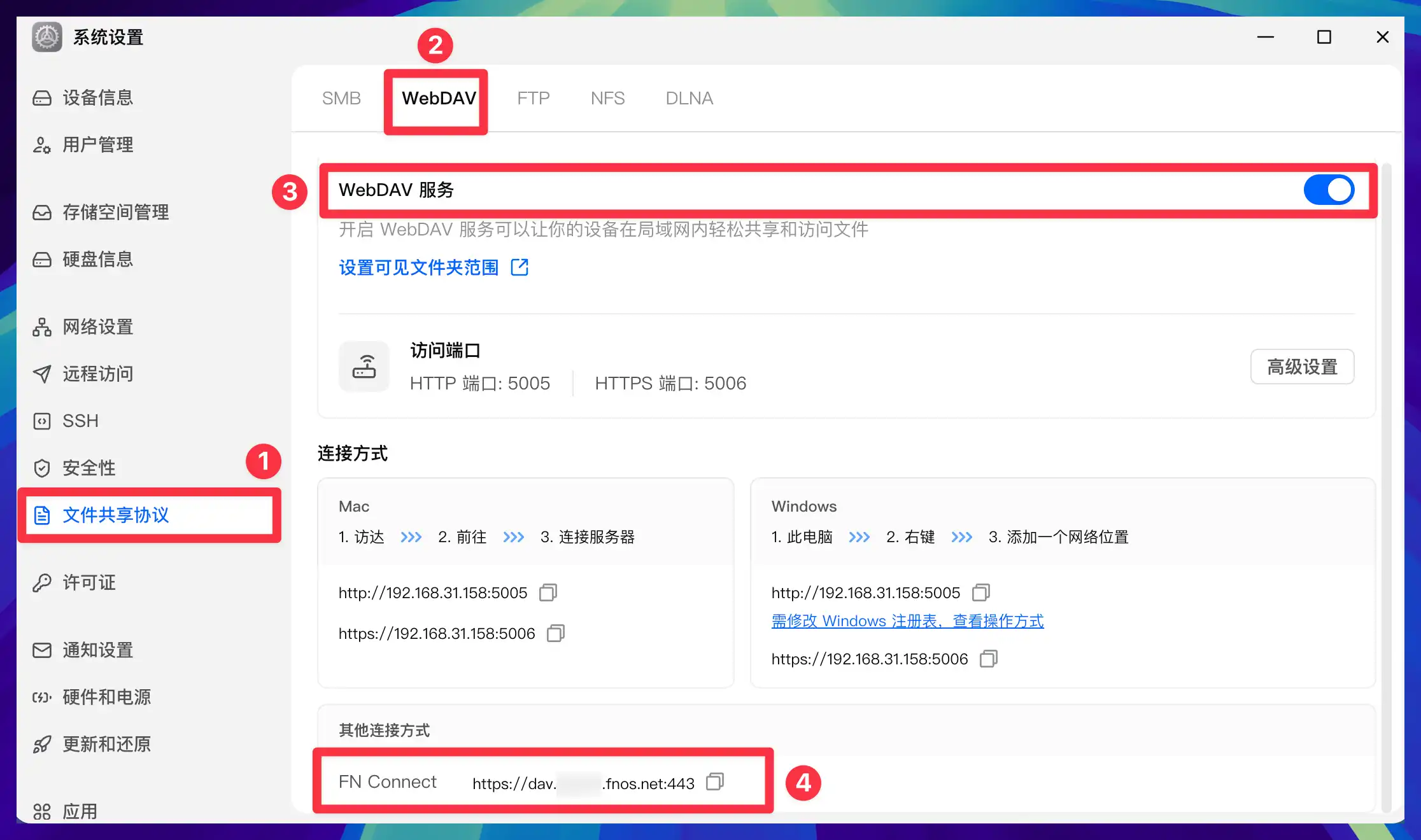Screen dimensions: 1421x840
Task: Click the 系统设置 gear app icon
Action: coord(47,37)
